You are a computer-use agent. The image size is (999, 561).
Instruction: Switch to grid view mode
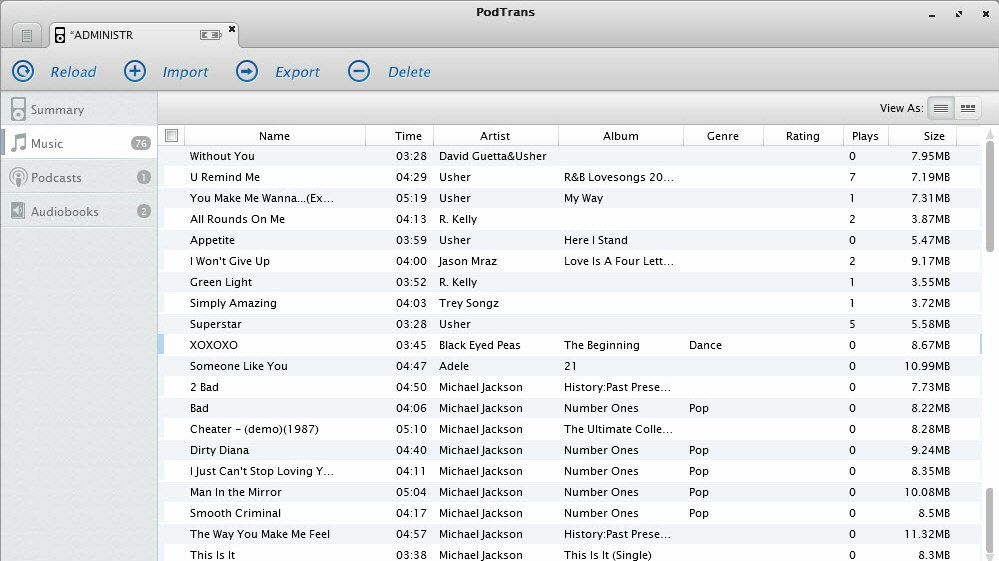pos(968,108)
